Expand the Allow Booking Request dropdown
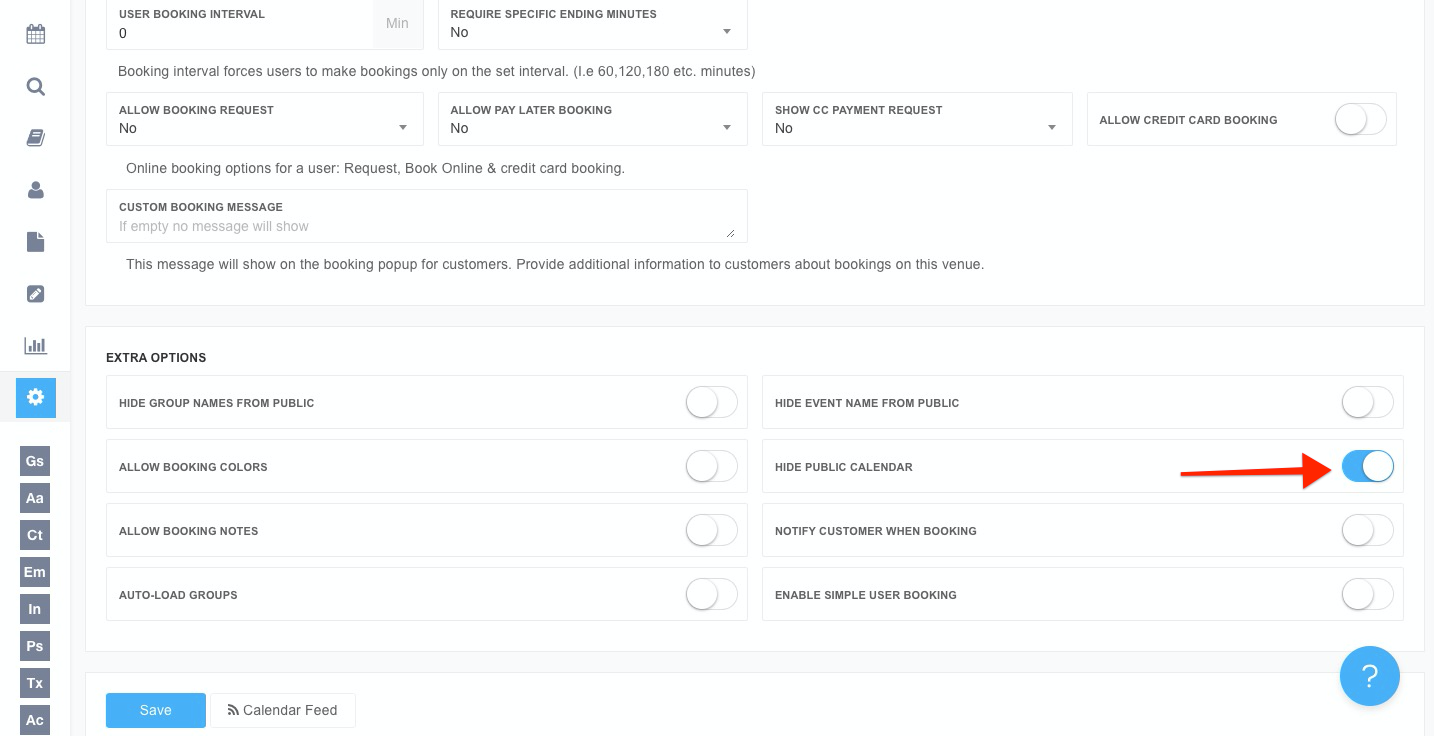Image resolution: width=1434 pixels, height=736 pixels. (264, 120)
